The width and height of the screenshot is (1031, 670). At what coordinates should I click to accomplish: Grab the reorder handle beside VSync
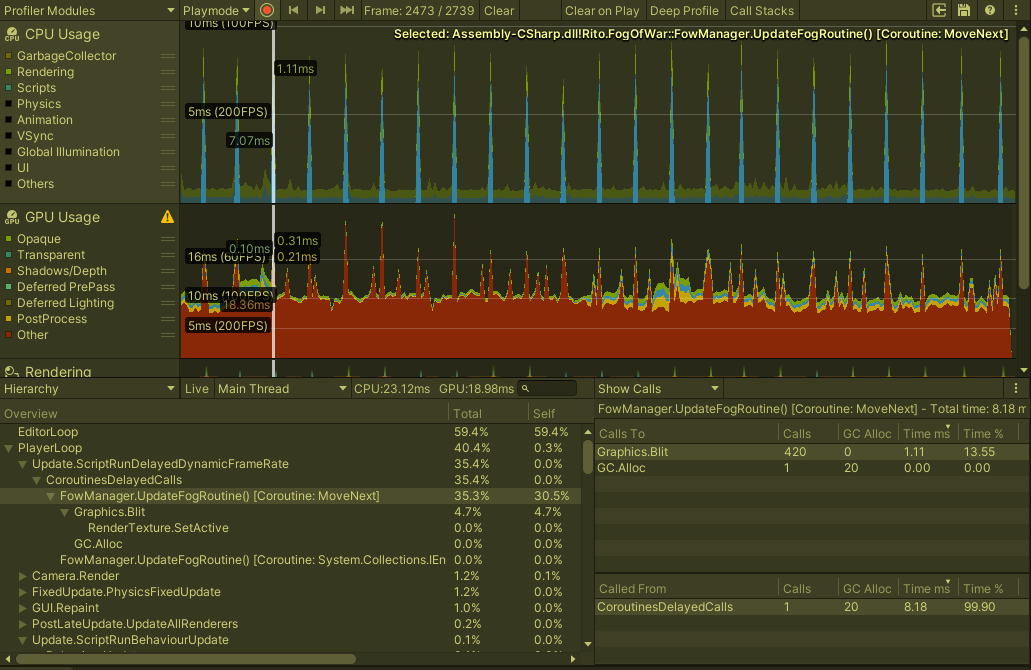point(168,136)
